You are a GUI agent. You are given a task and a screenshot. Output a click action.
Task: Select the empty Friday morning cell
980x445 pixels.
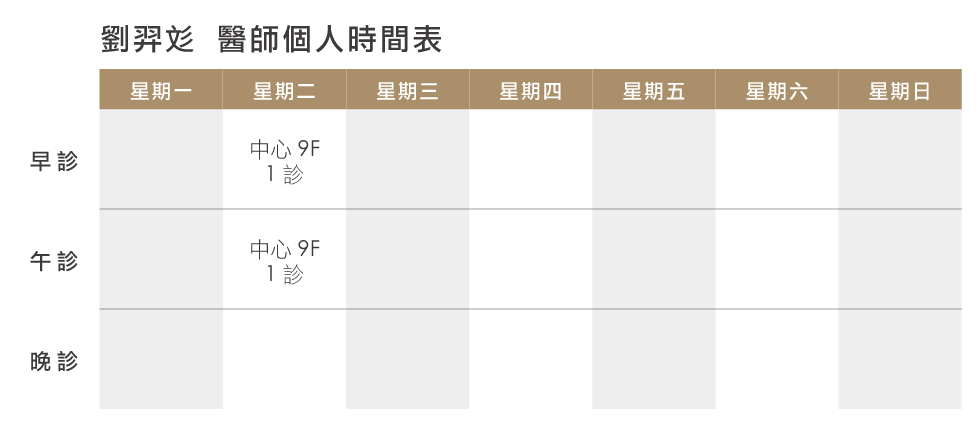653,160
